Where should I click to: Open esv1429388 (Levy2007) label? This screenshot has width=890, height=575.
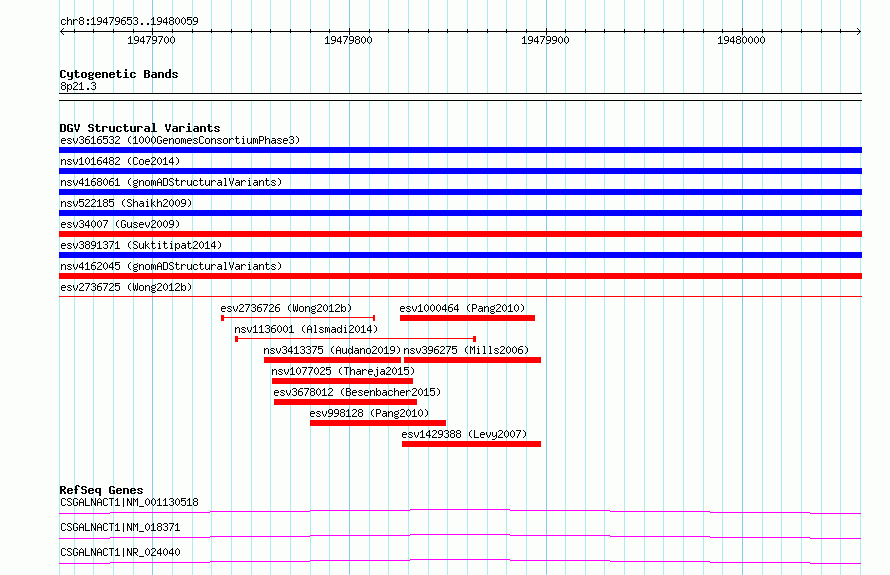[x=464, y=434]
